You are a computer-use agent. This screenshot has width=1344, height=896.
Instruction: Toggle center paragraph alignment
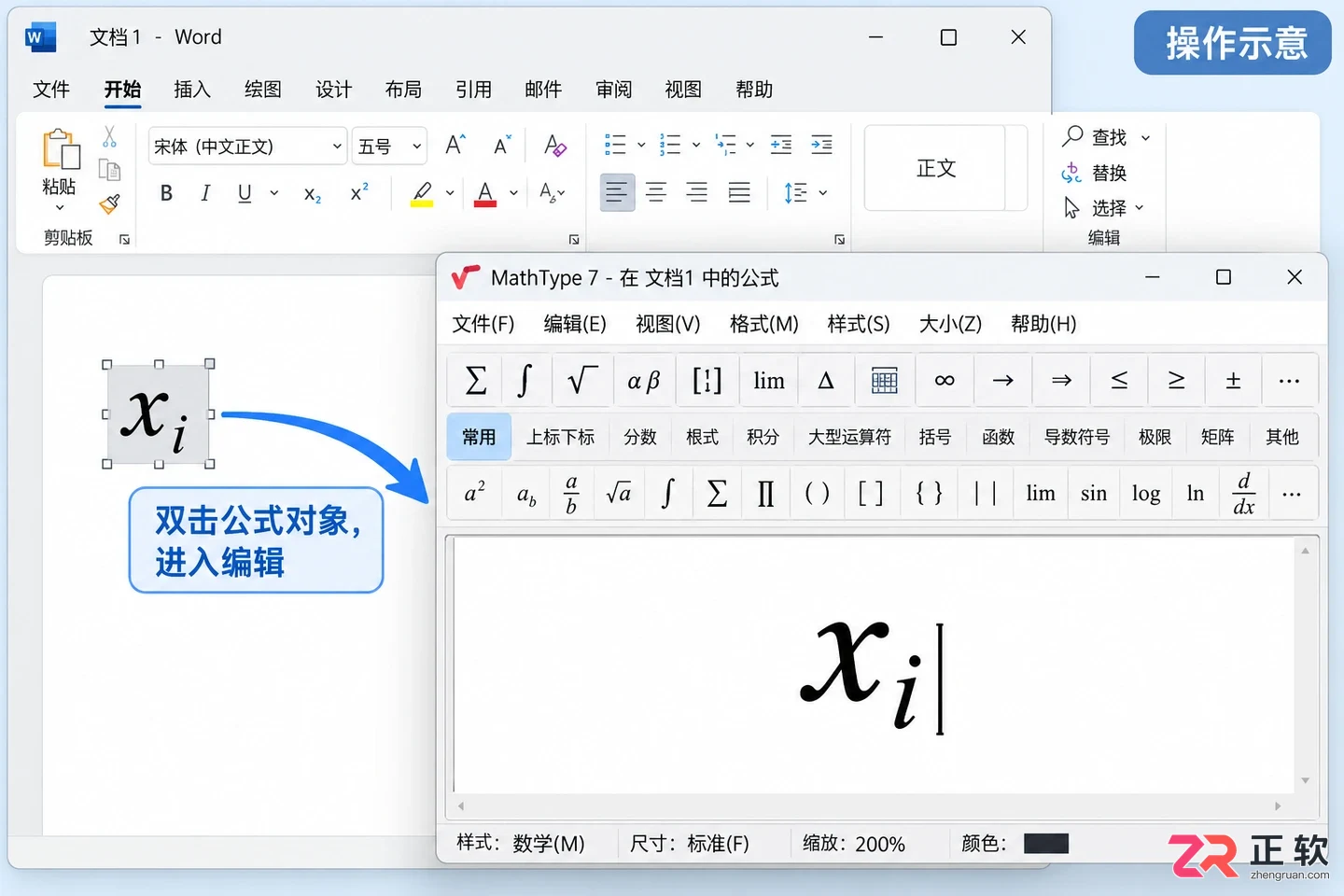(656, 193)
